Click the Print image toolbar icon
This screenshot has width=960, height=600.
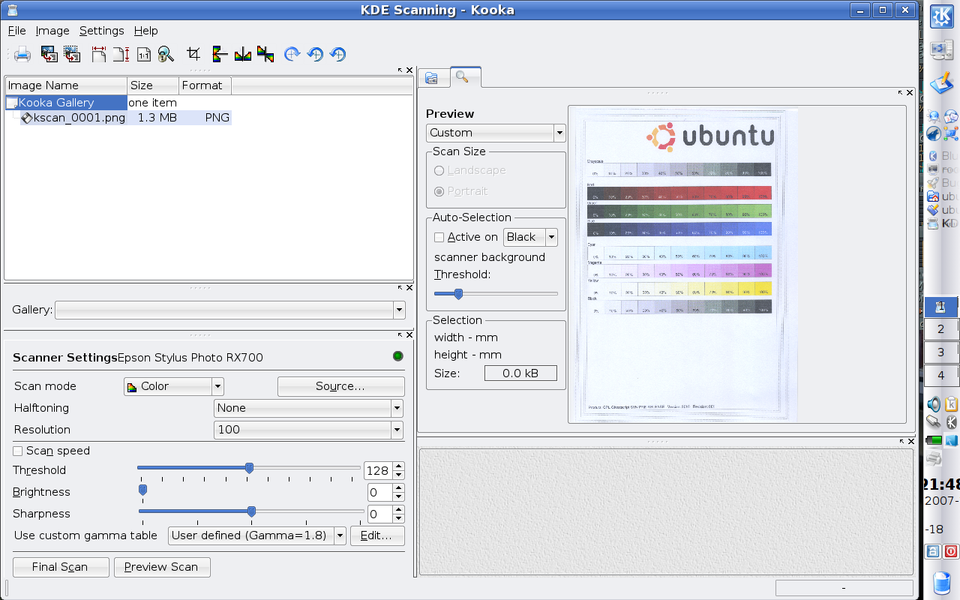click(x=22, y=54)
